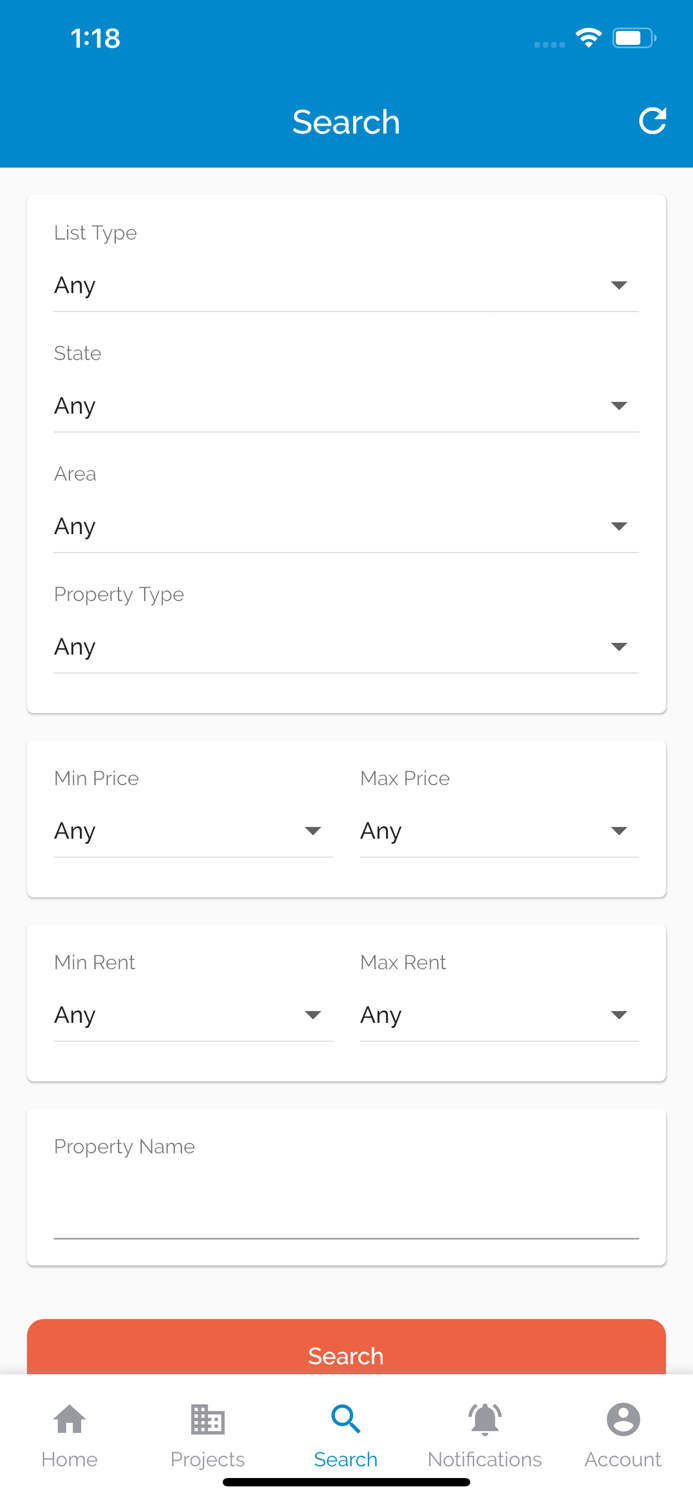The height and width of the screenshot is (1500, 693).
Task: Refresh the search form using the reload icon
Action: pos(652,121)
